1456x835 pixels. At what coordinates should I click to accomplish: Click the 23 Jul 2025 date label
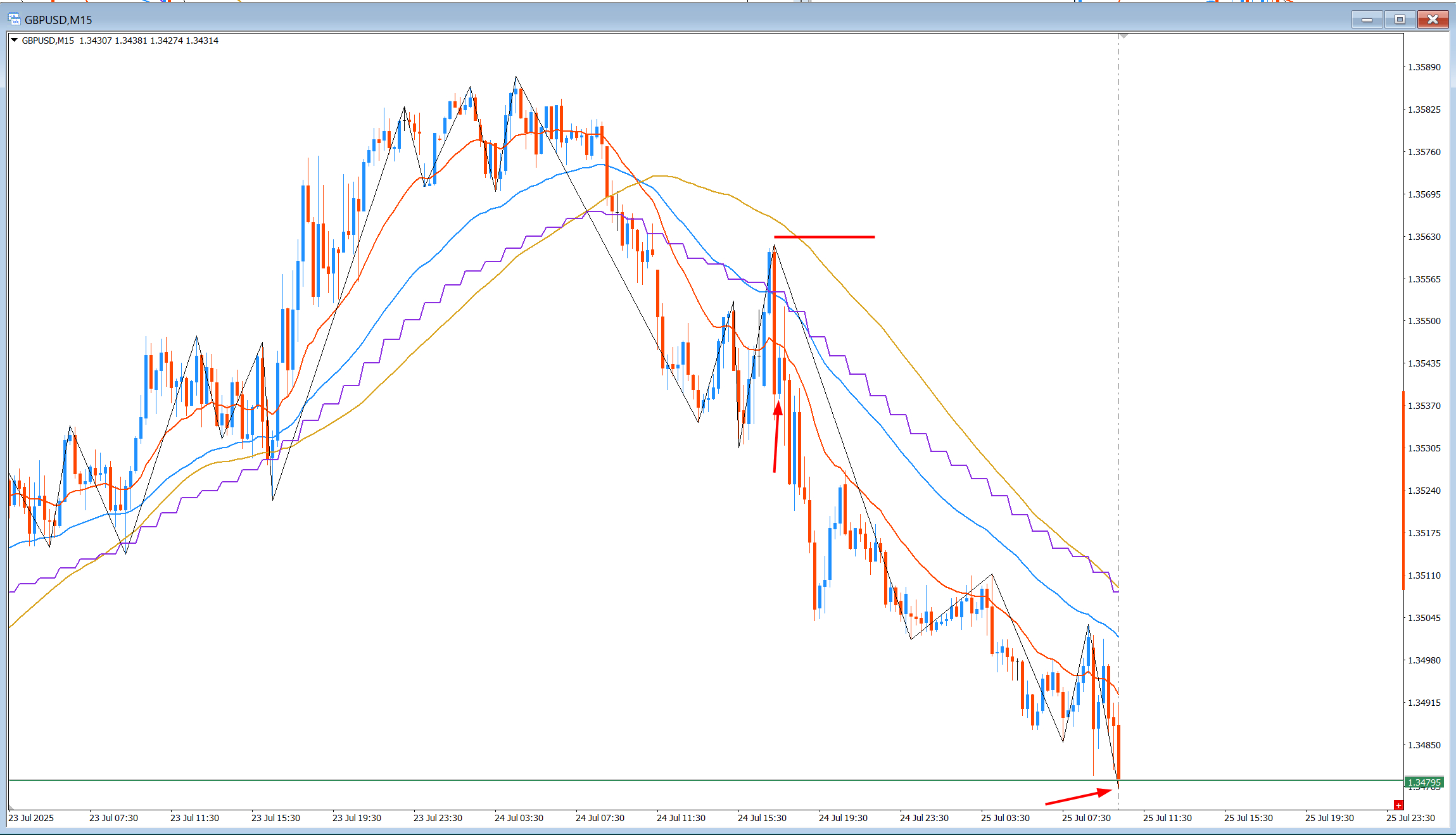click(31, 818)
